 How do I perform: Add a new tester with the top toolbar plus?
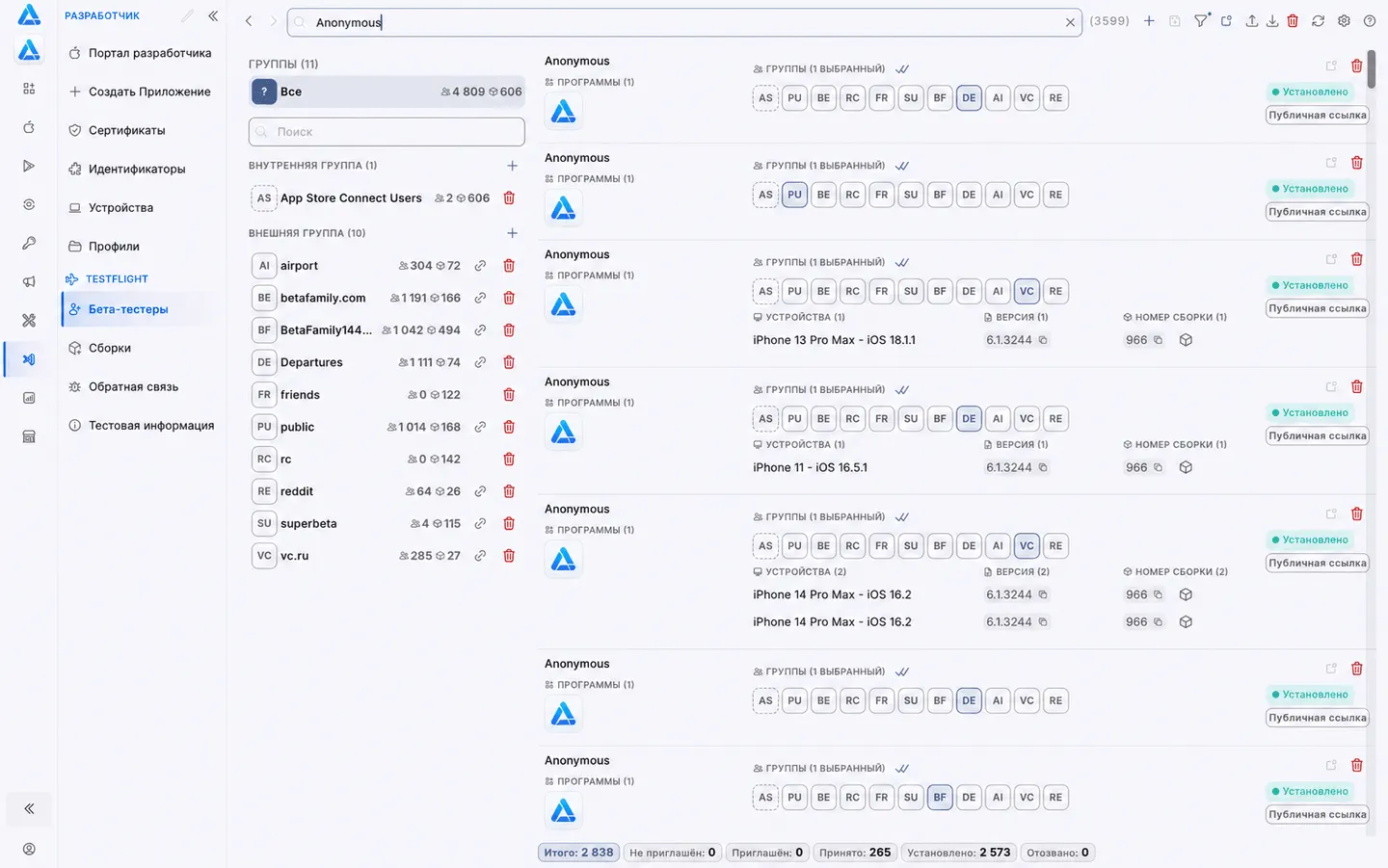(x=1149, y=21)
